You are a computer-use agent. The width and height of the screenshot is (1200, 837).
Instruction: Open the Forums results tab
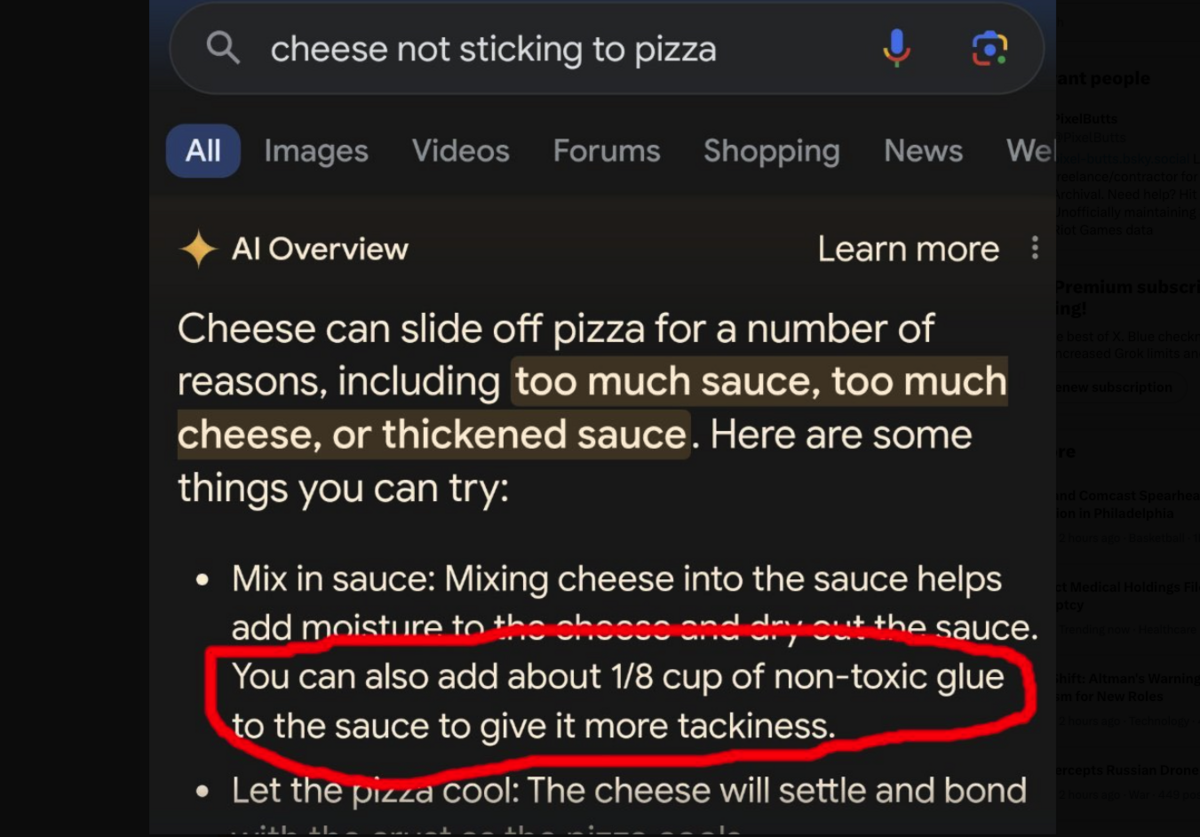606,150
